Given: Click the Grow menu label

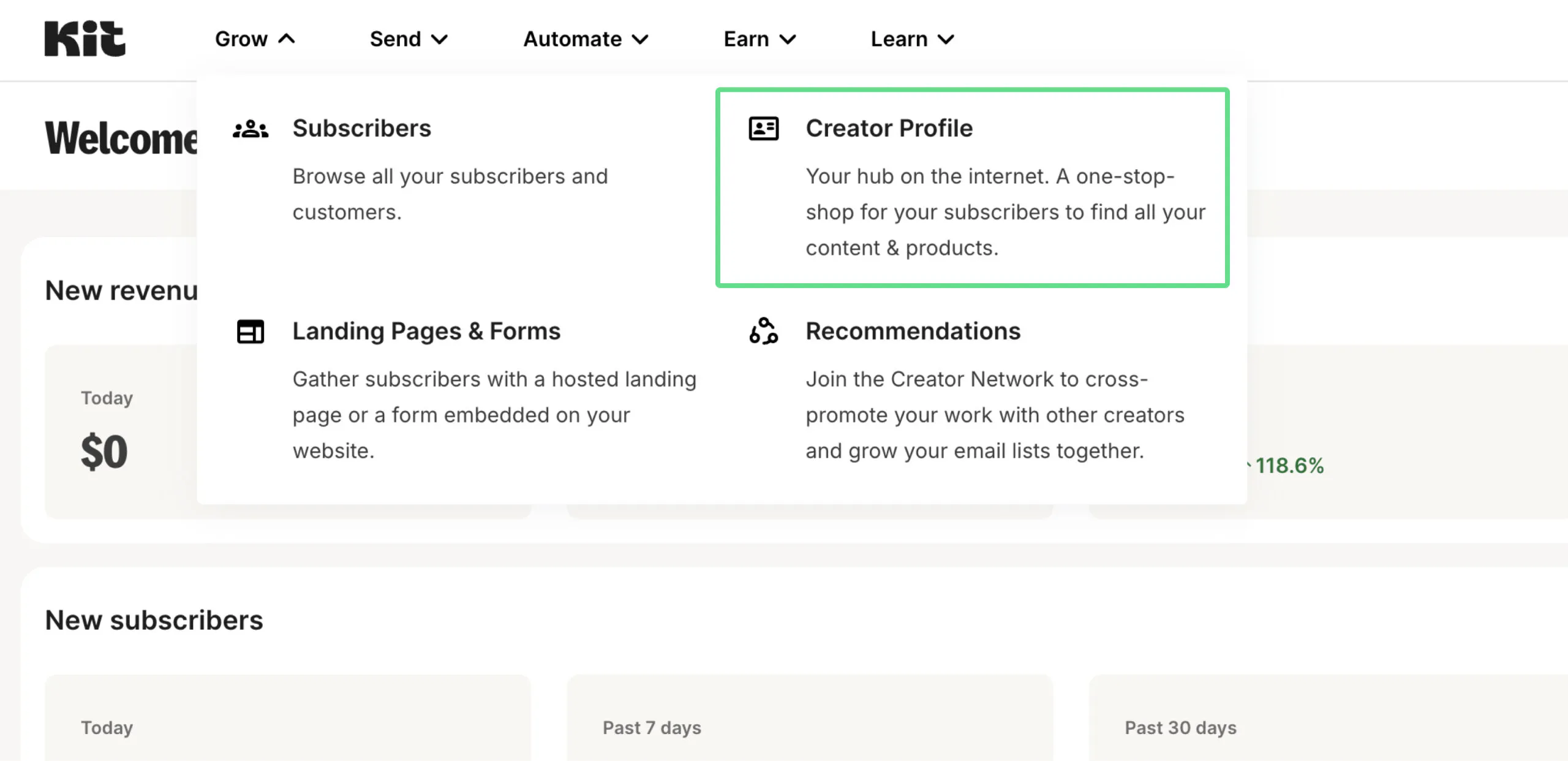Looking at the screenshot, I should tap(241, 39).
